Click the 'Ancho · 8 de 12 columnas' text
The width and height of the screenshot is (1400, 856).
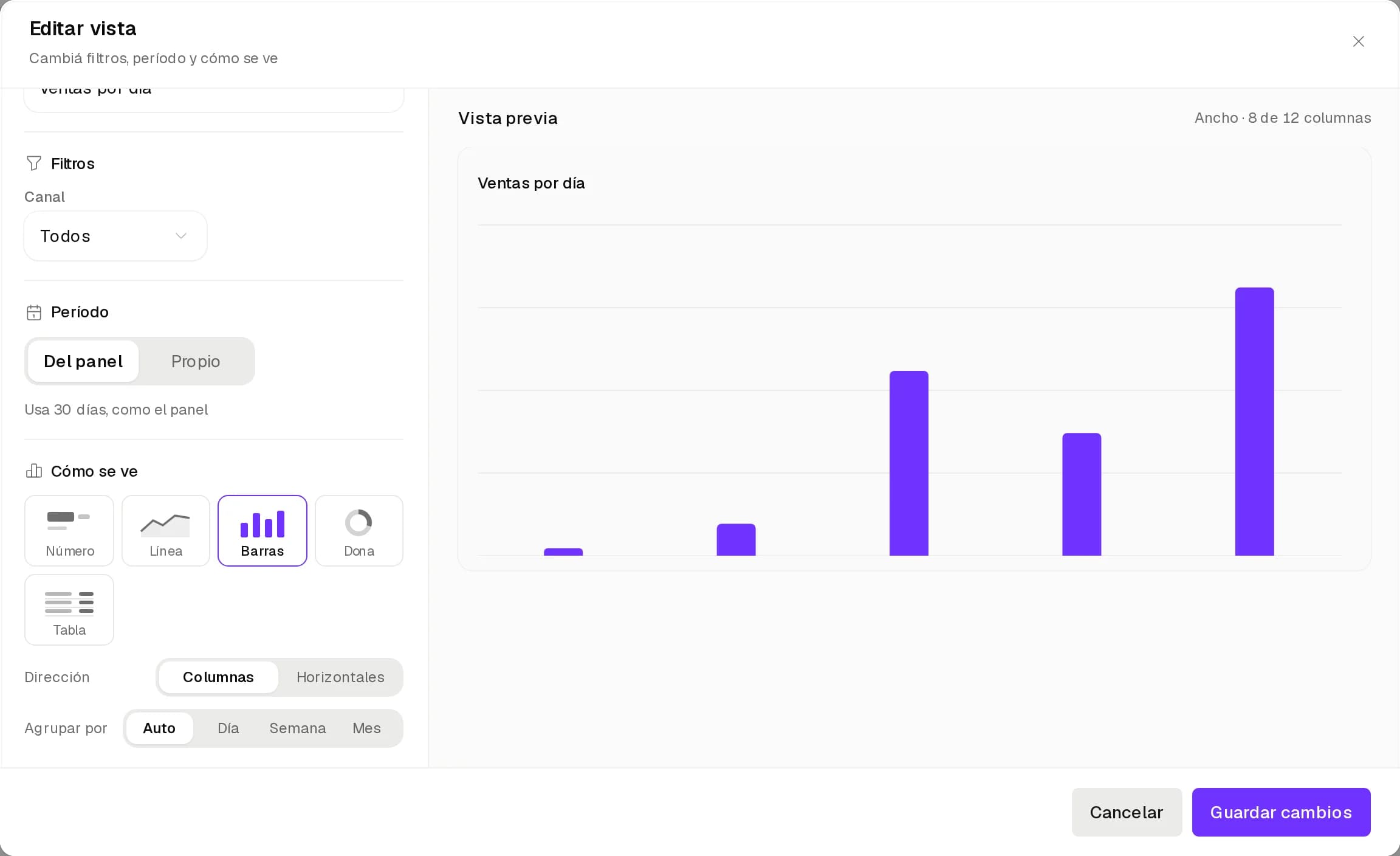tap(1283, 118)
